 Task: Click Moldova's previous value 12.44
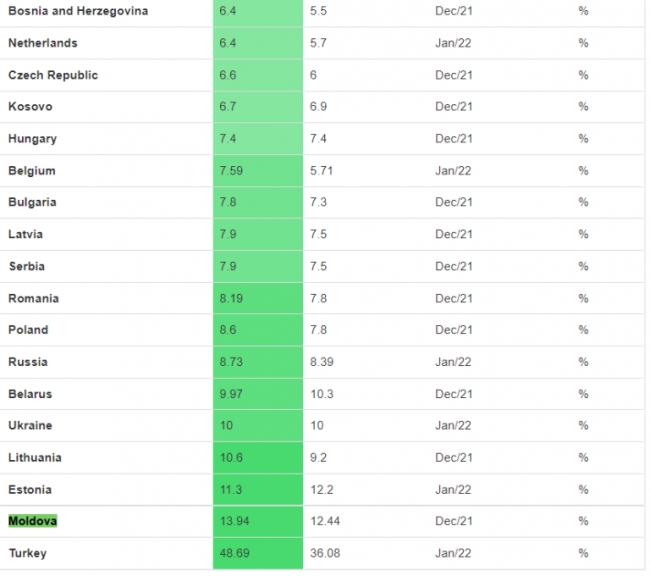(x=326, y=521)
